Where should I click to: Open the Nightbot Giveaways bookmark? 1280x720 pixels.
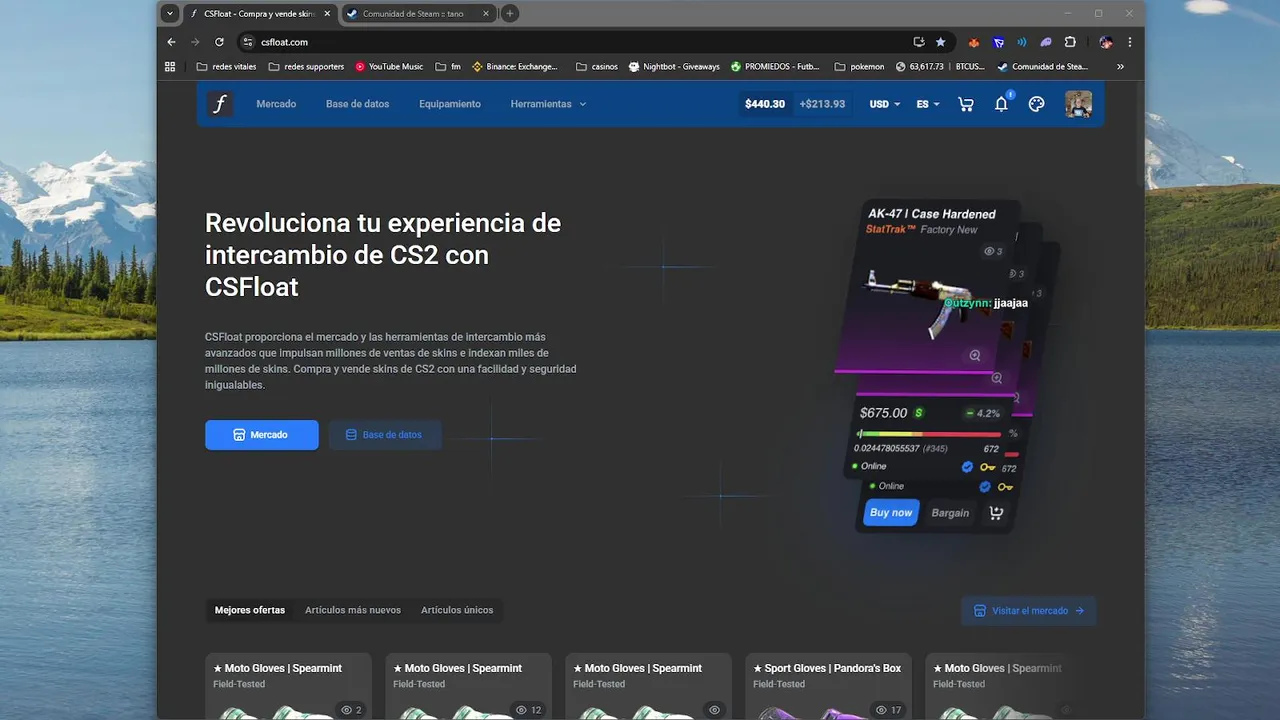pos(674,67)
